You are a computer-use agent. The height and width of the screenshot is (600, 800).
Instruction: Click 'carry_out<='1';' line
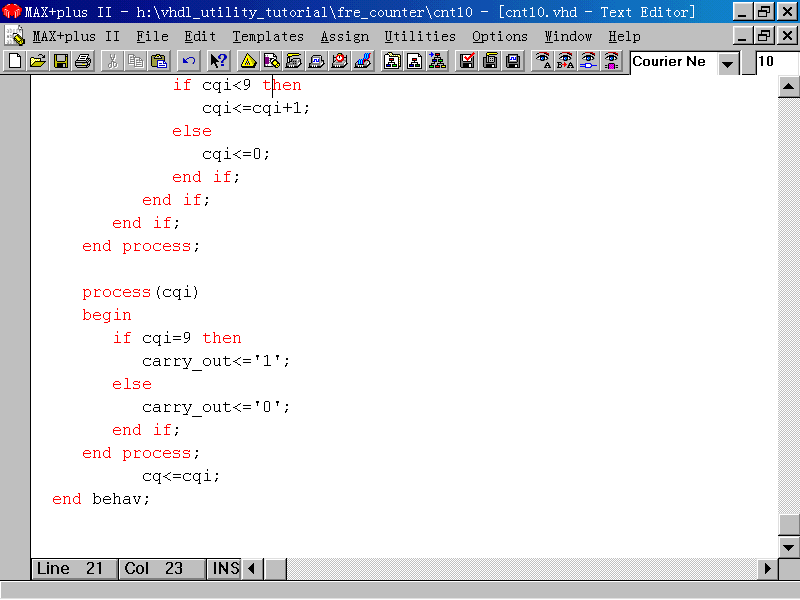coord(216,361)
